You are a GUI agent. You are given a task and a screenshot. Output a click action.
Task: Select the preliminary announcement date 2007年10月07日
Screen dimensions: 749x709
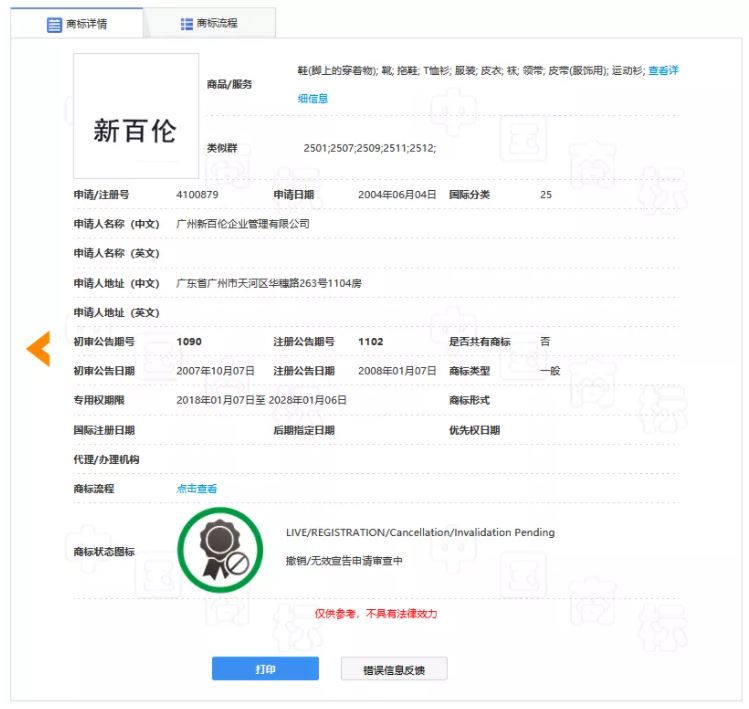tap(215, 371)
